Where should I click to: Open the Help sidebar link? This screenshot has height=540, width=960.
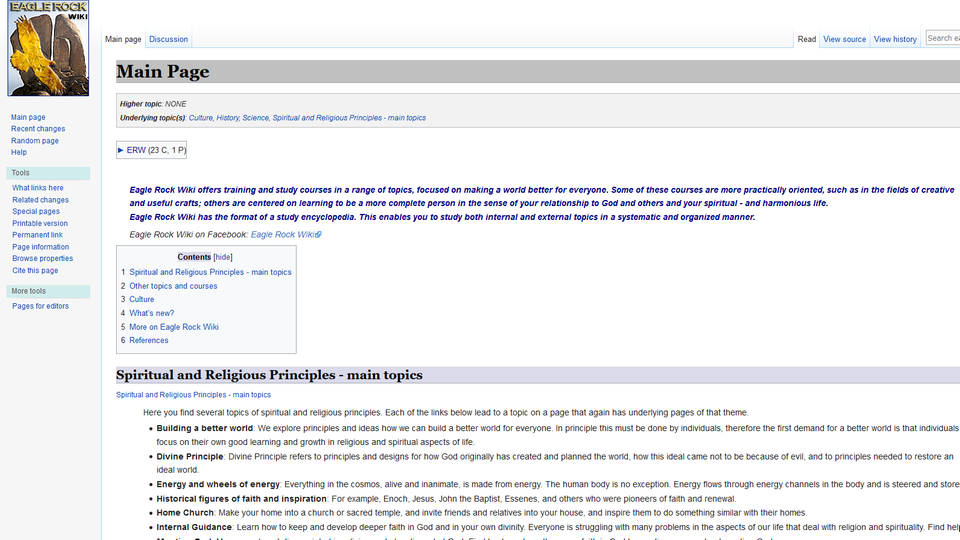[19, 152]
